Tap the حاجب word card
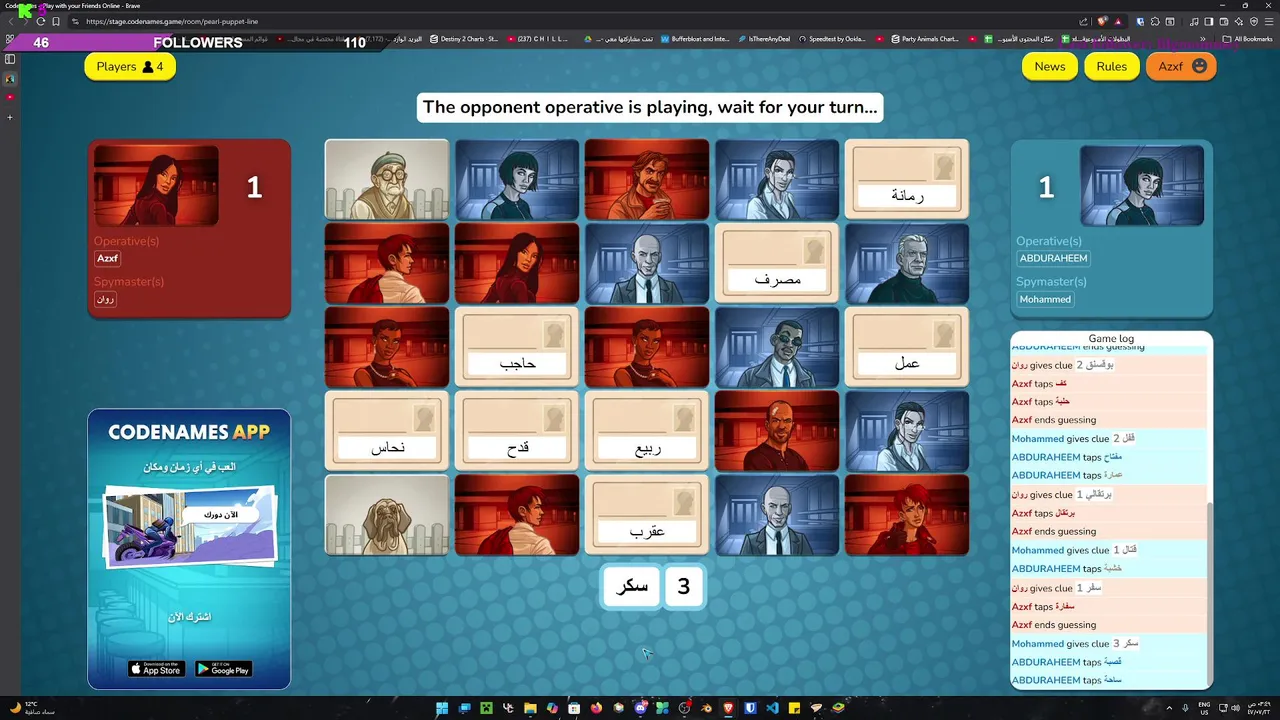The image size is (1280, 720). 517,347
